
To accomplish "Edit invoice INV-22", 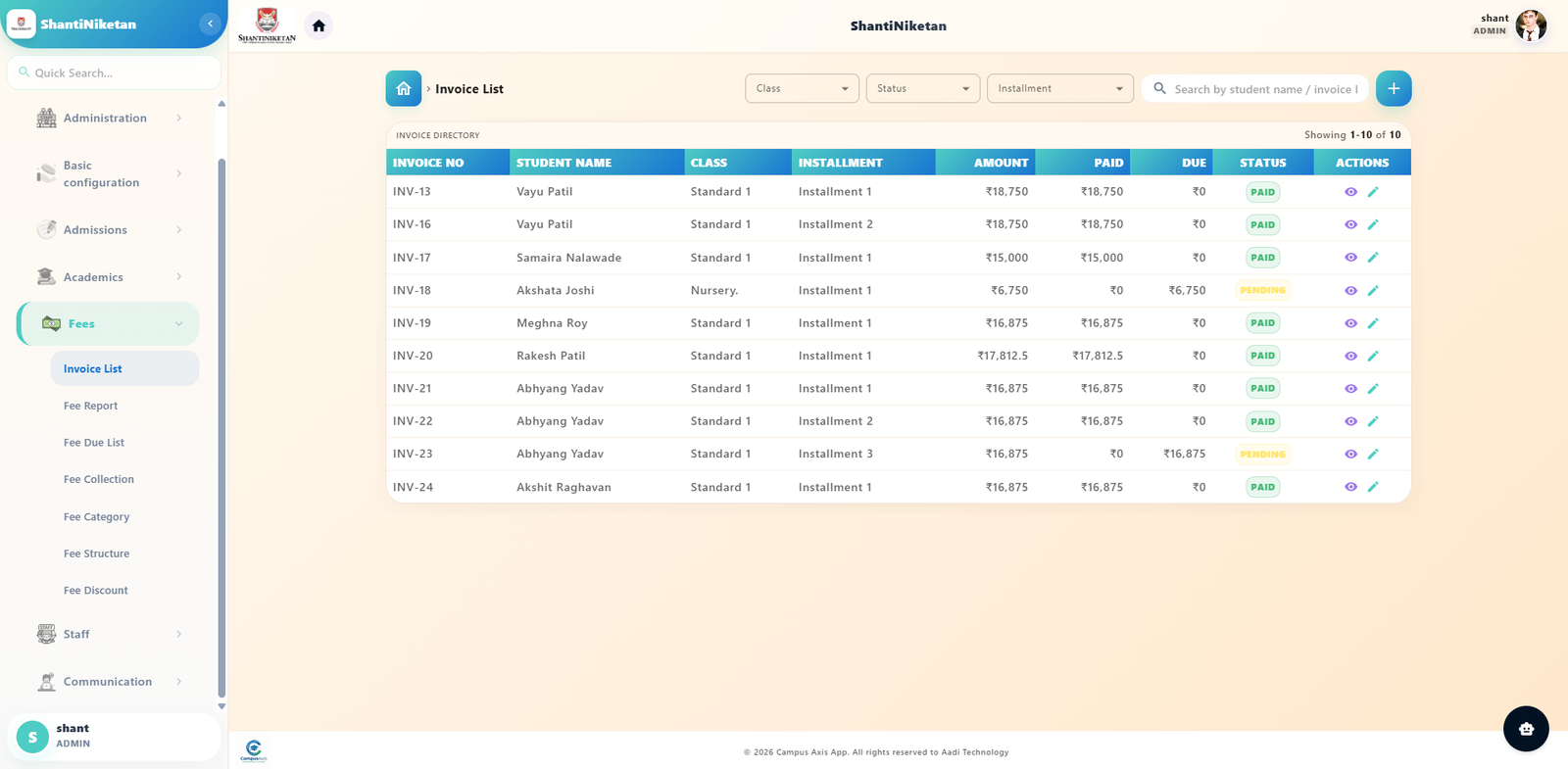I will (1373, 421).
